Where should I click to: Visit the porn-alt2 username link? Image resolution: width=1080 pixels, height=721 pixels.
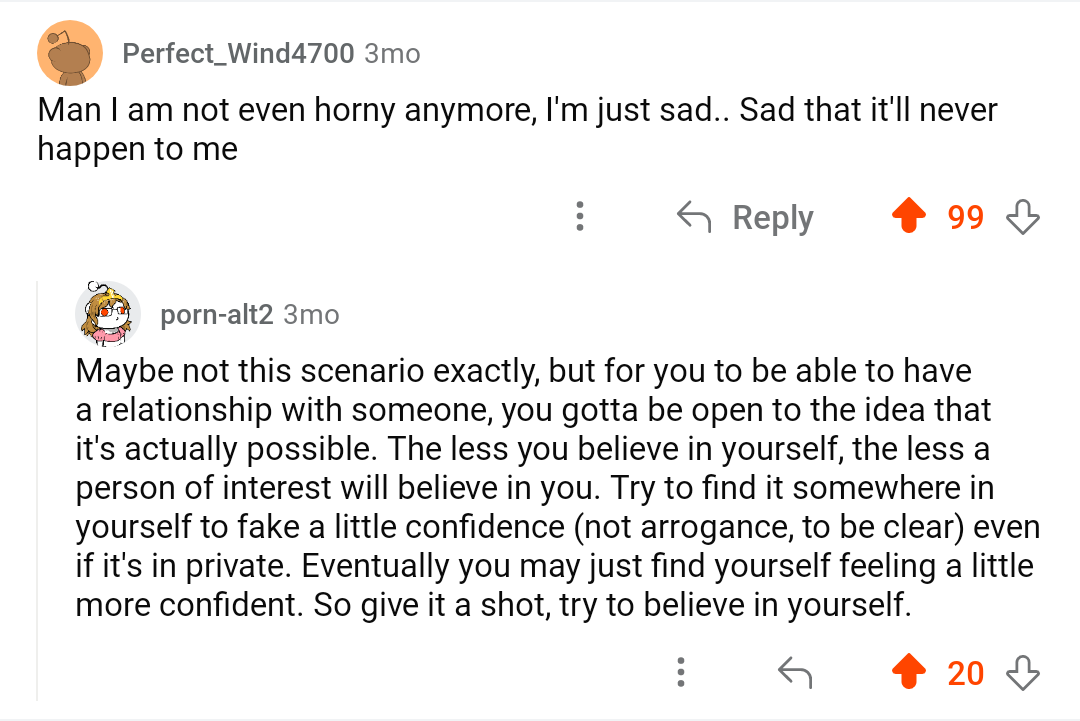click(x=216, y=315)
